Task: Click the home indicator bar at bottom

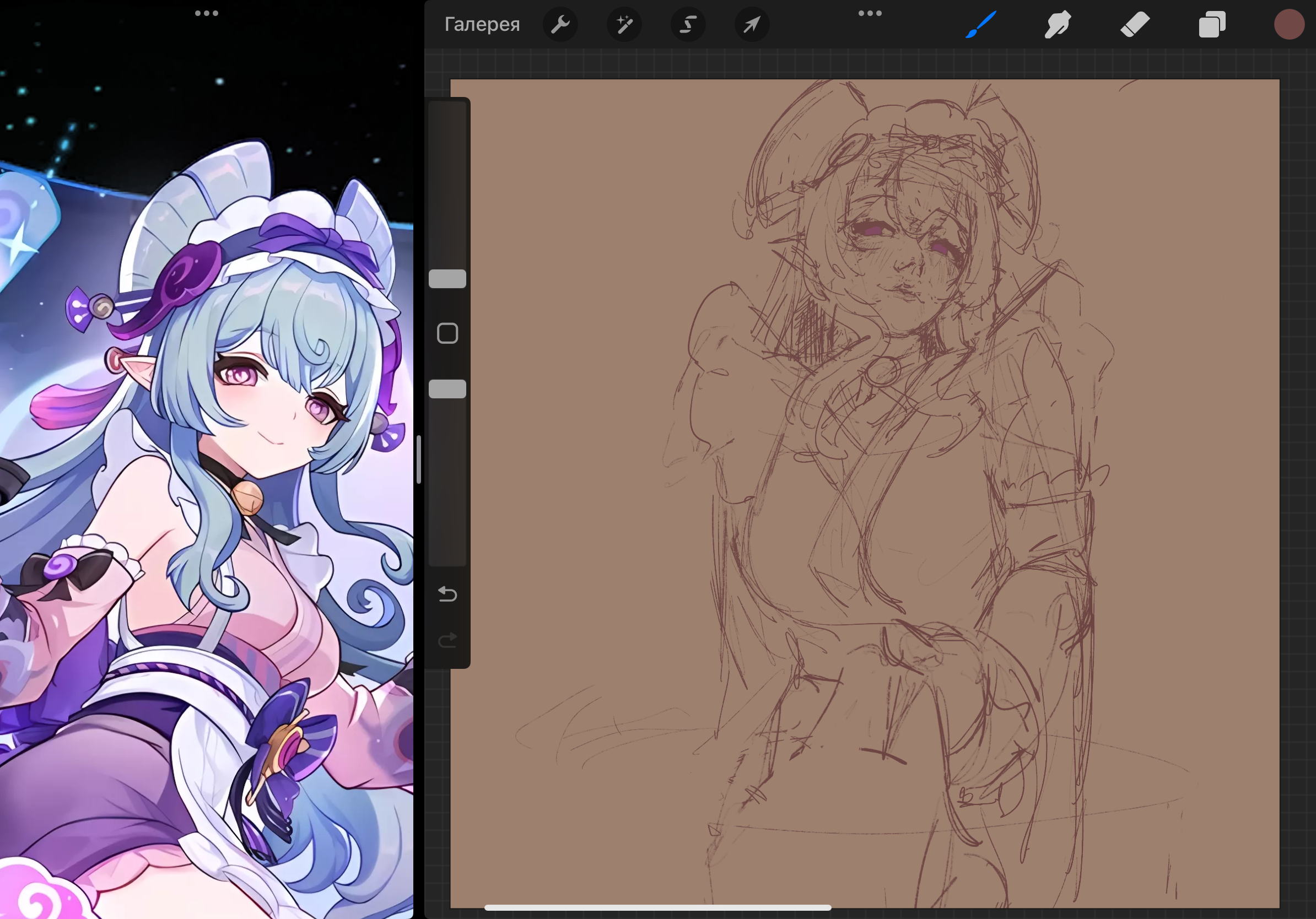Action: pyautogui.click(x=657, y=907)
